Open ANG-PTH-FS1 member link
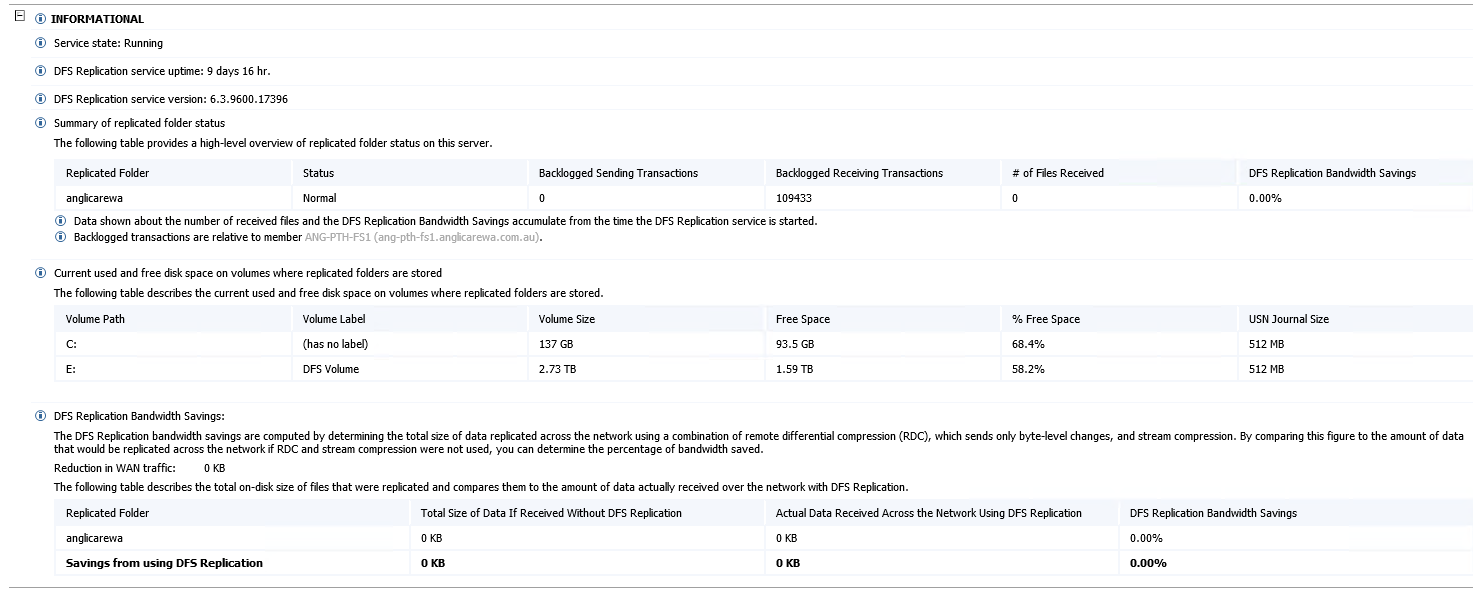This screenshot has width=1473, height=594. (x=423, y=237)
